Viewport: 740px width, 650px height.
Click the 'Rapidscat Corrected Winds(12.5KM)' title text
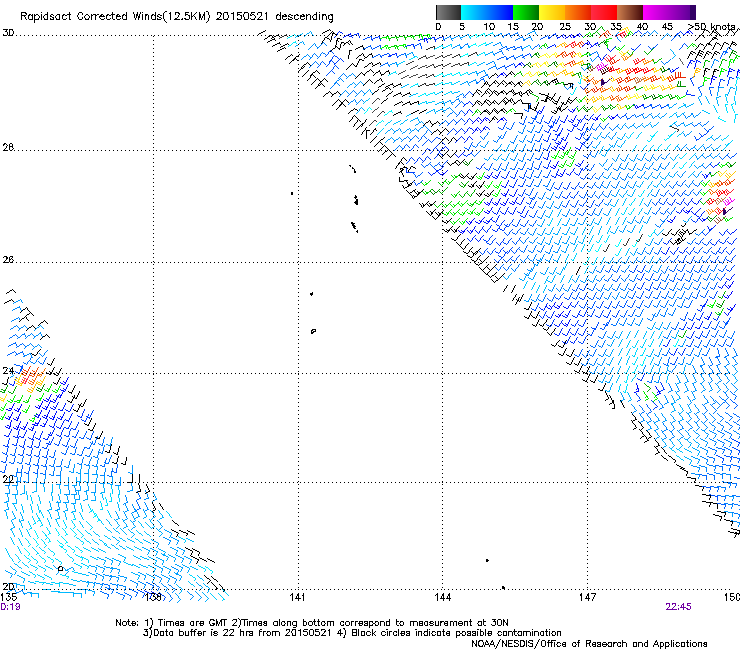tap(115, 17)
